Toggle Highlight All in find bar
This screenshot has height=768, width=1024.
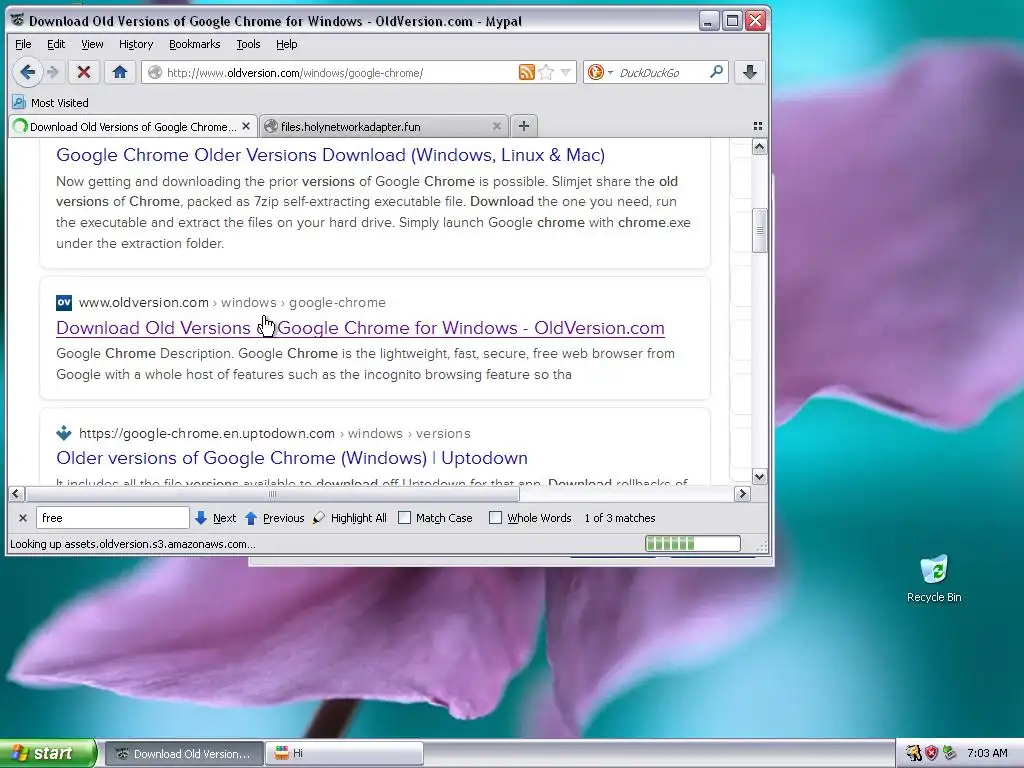click(350, 518)
